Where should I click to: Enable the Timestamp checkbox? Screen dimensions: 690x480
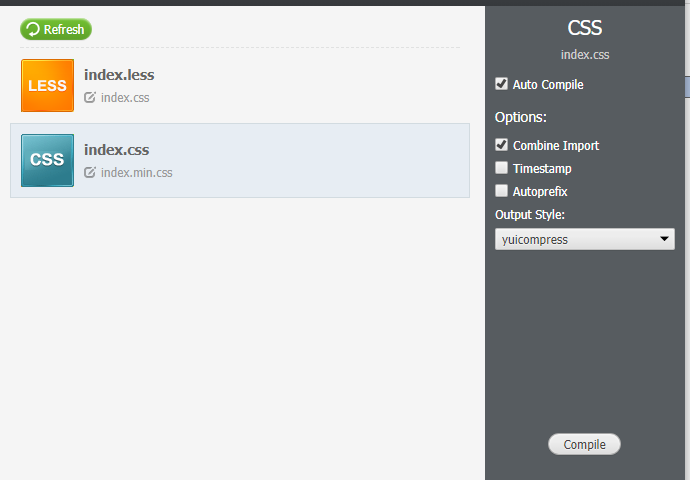501,168
